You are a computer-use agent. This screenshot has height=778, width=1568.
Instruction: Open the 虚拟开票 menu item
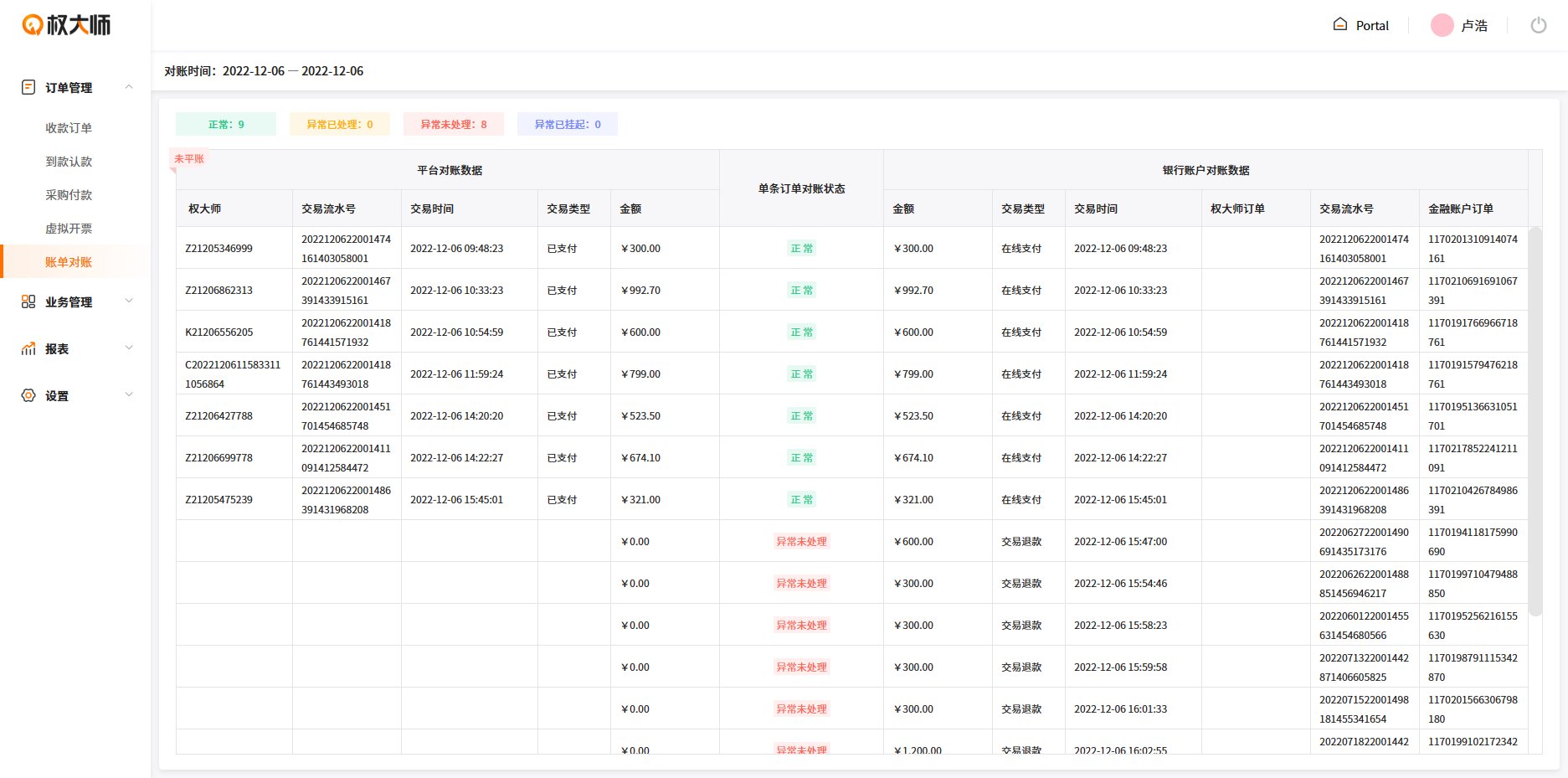[69, 228]
